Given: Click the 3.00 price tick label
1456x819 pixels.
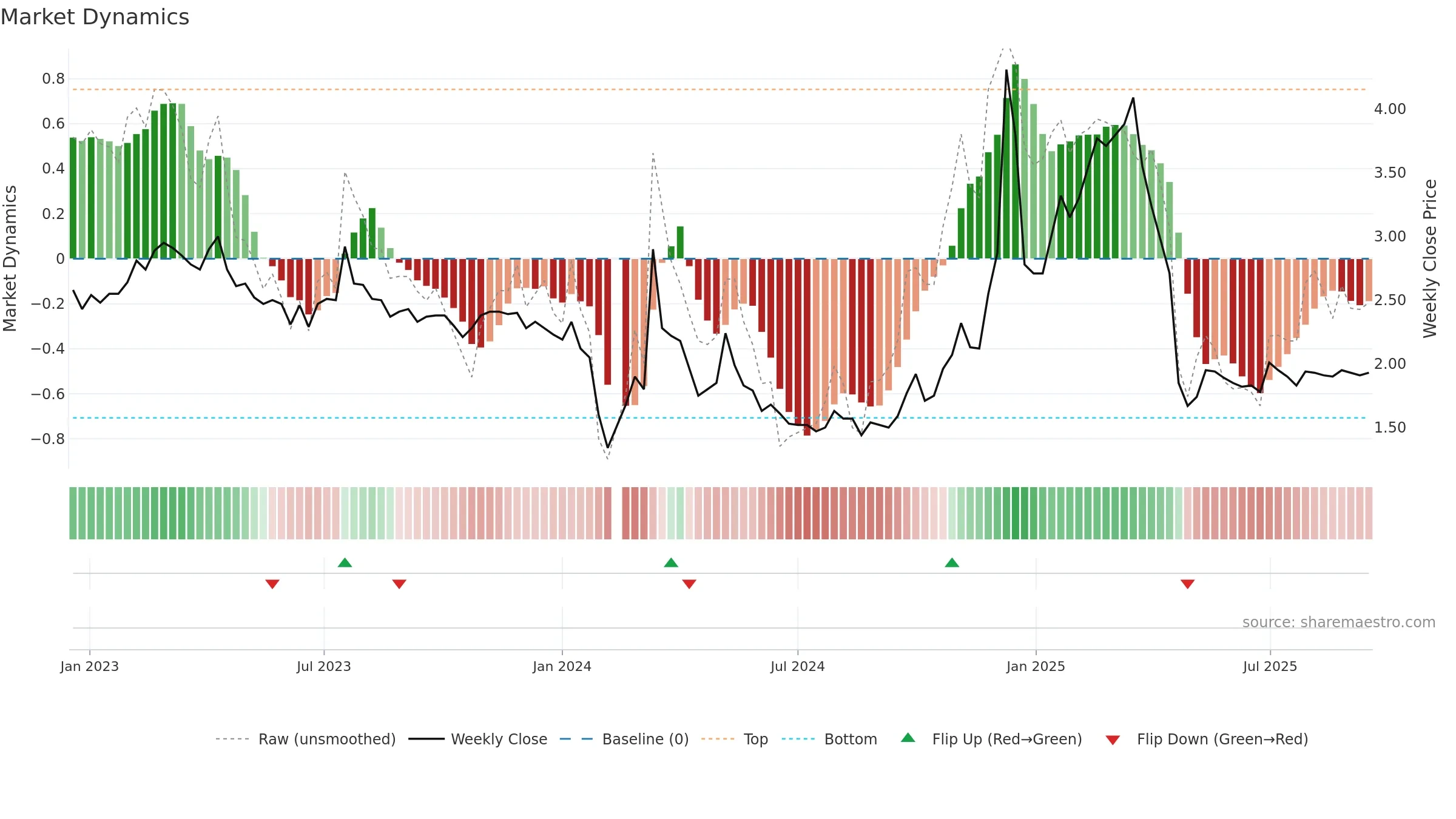Looking at the screenshot, I should tap(1390, 237).
